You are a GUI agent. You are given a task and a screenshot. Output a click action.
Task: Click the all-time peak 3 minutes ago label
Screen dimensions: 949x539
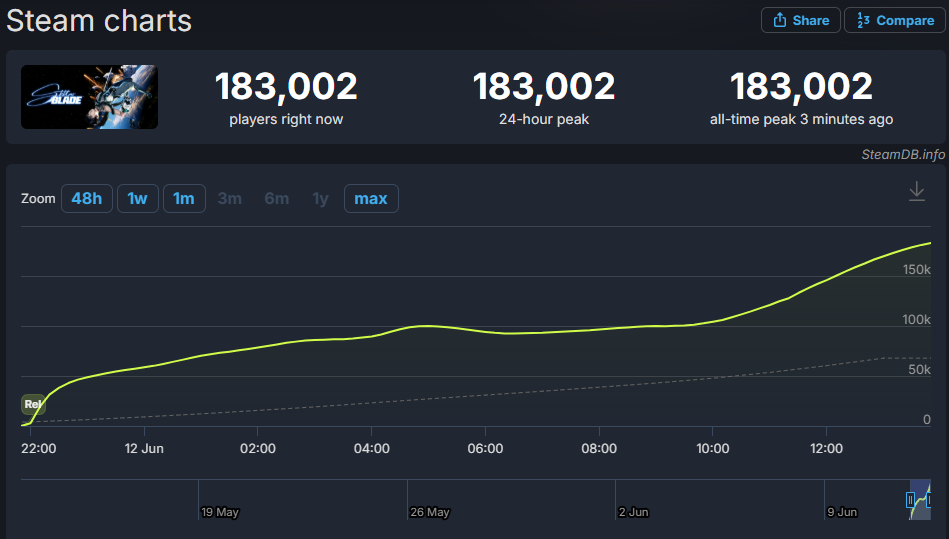click(x=801, y=119)
